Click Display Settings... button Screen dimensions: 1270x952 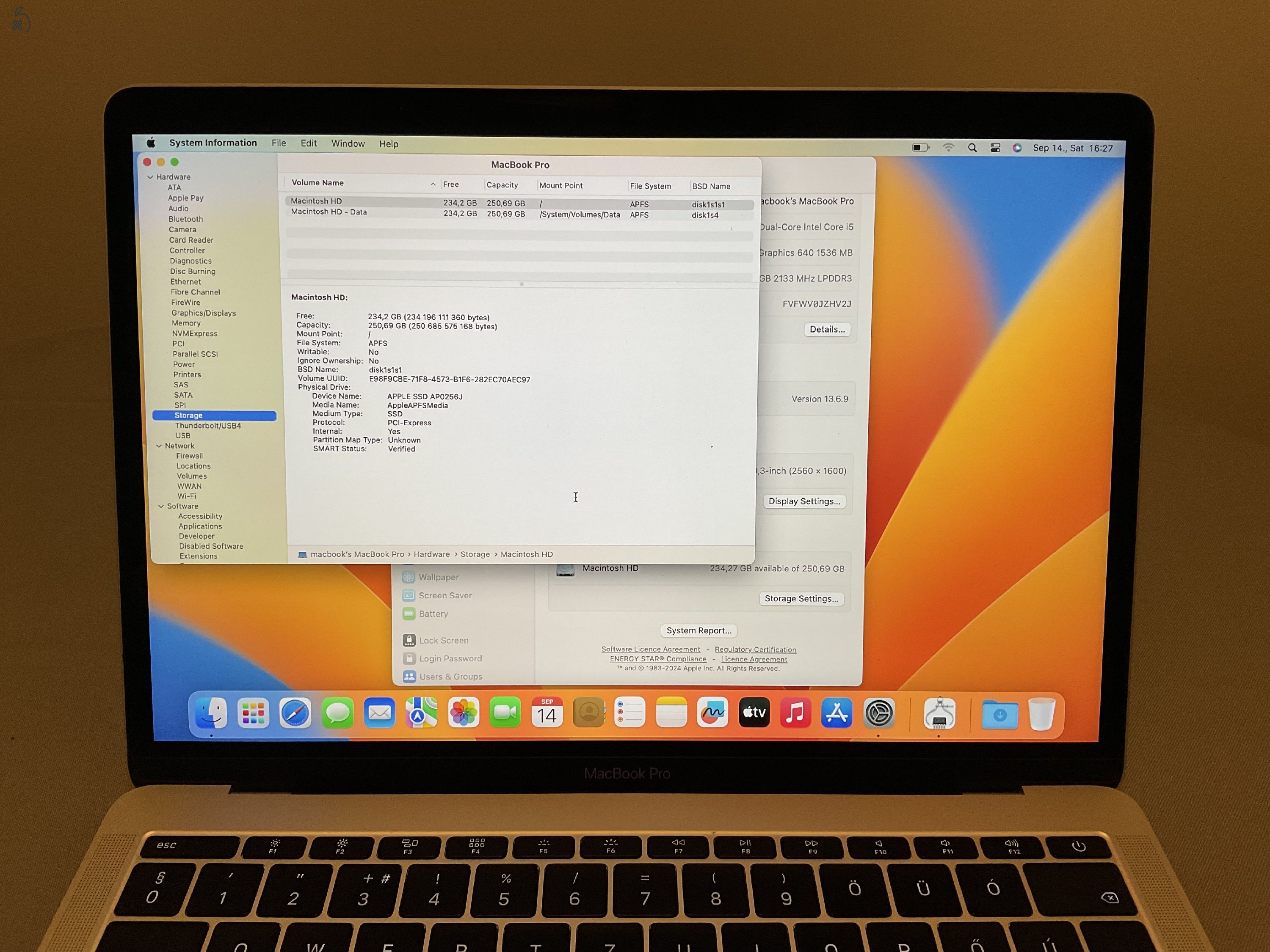pyautogui.click(x=804, y=501)
